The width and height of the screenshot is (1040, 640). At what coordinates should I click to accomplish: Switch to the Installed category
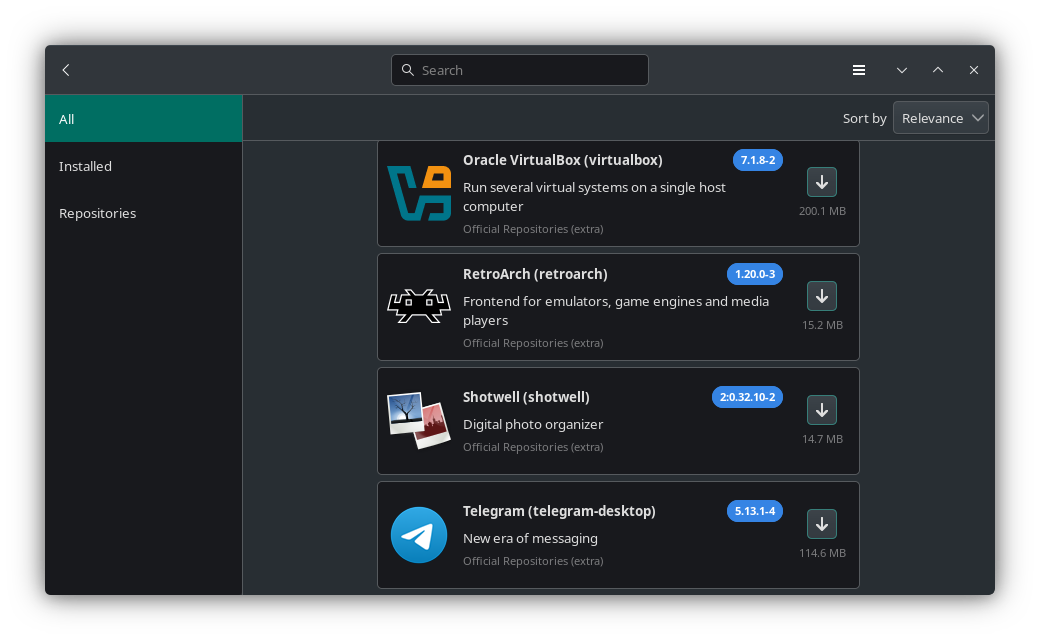point(85,166)
